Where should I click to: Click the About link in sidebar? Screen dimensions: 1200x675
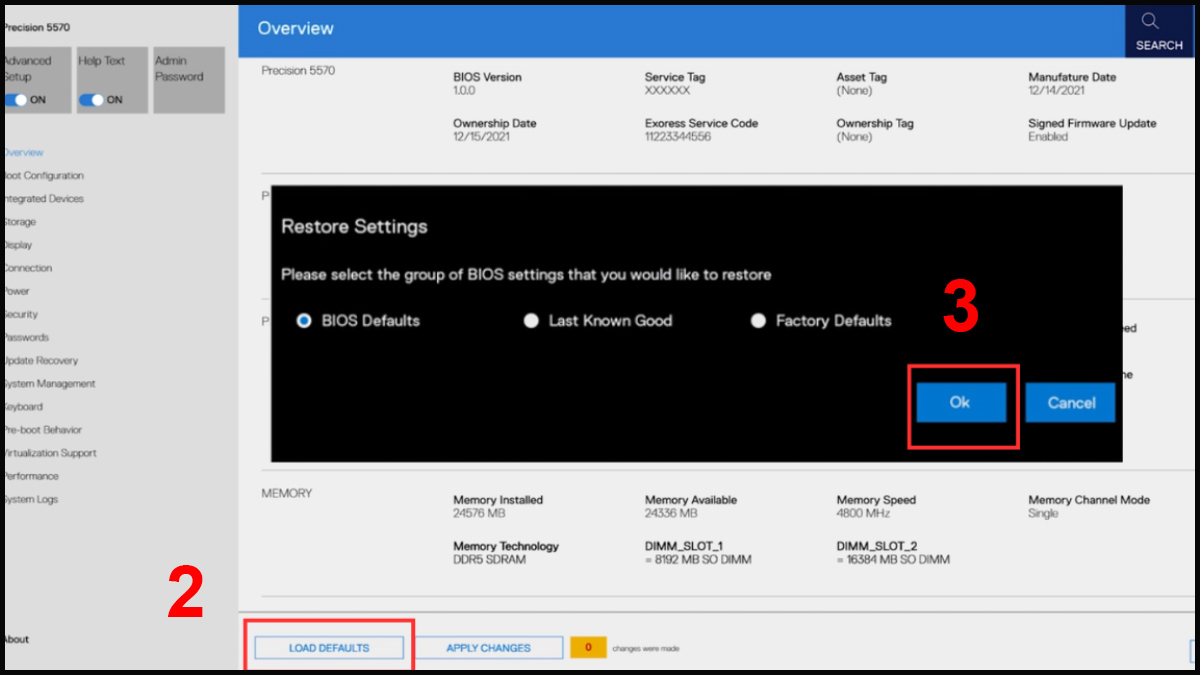point(17,639)
